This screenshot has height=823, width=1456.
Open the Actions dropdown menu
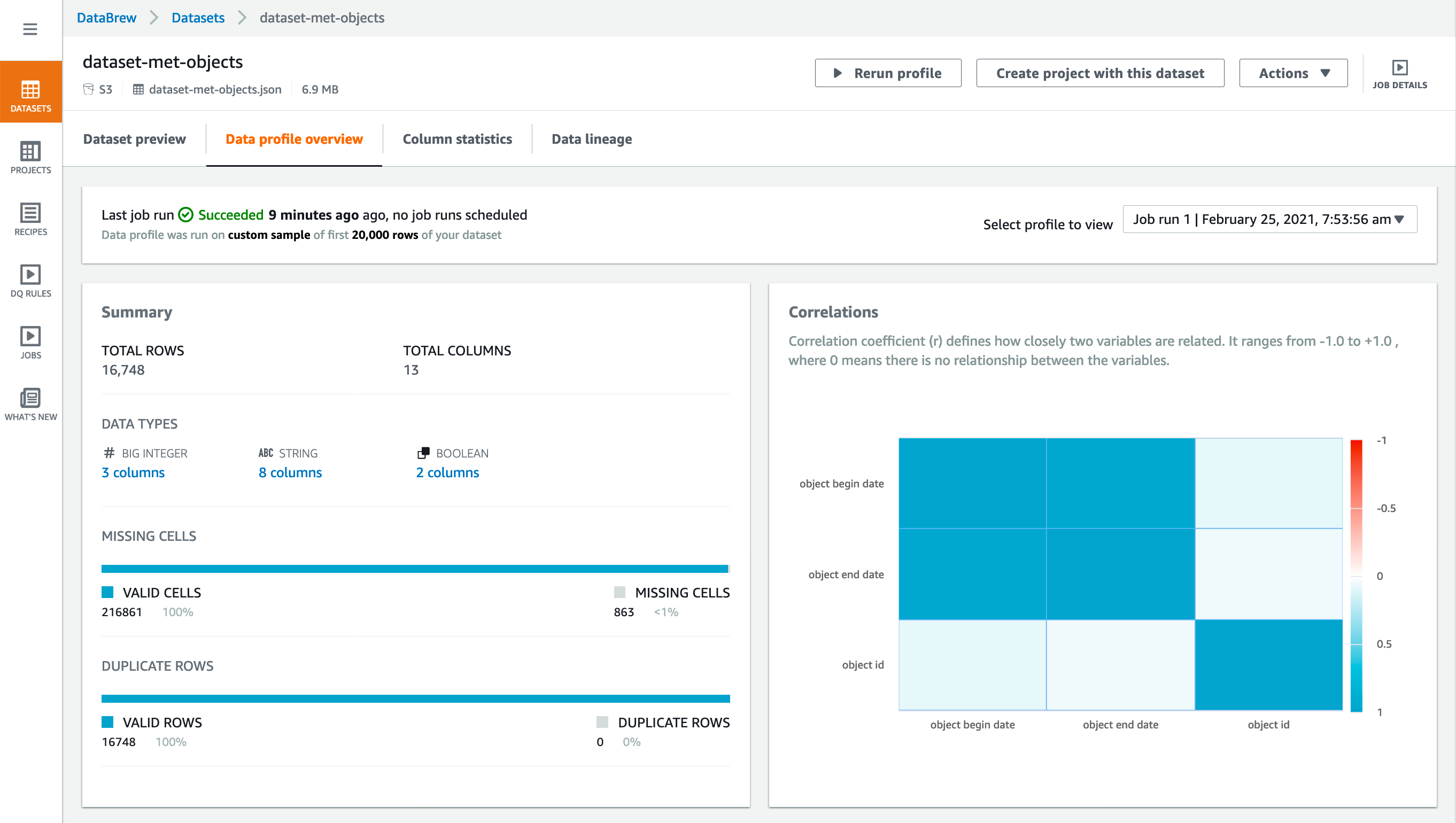(x=1293, y=73)
